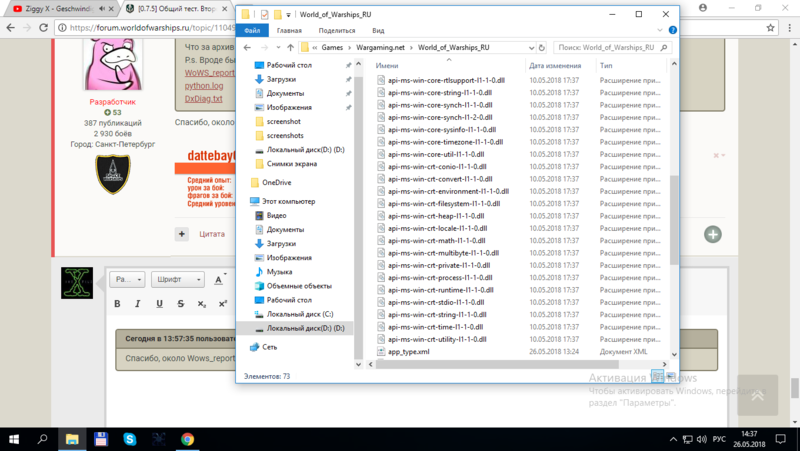Select Wargaming.net in the address breadcrumb
The image size is (800, 451).
coord(380,47)
